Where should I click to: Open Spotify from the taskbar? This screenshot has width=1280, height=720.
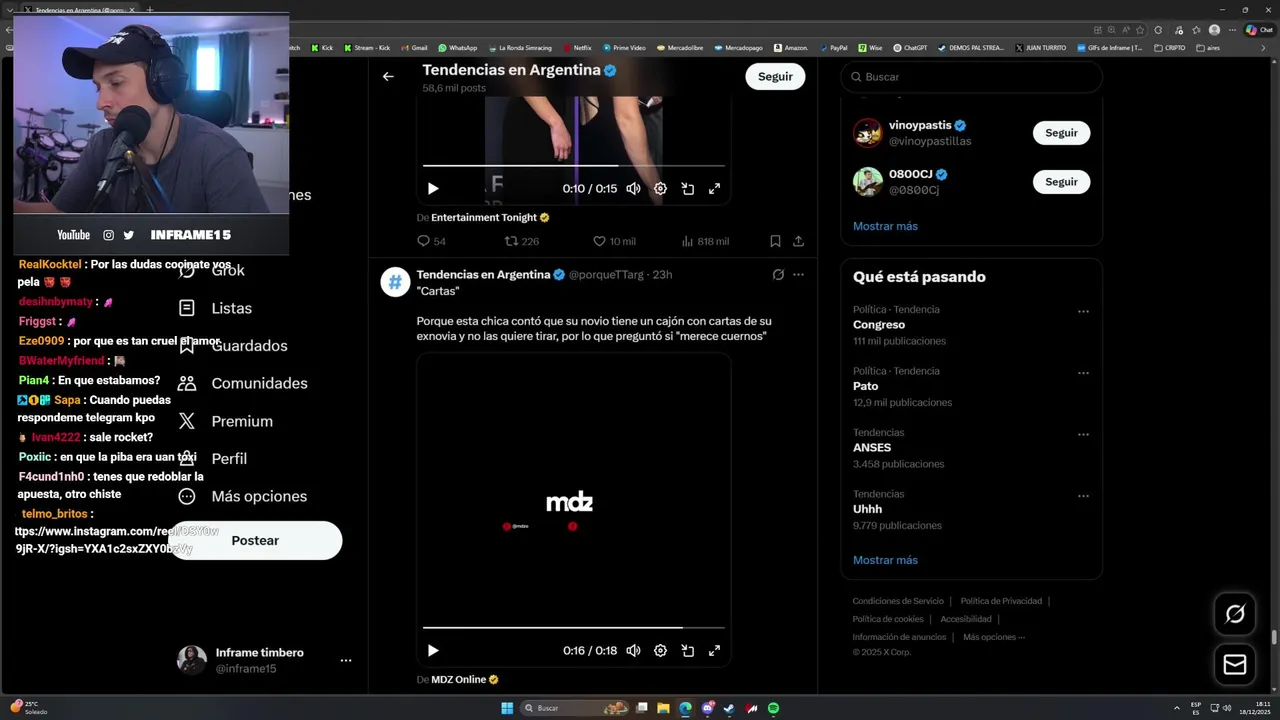(x=774, y=708)
